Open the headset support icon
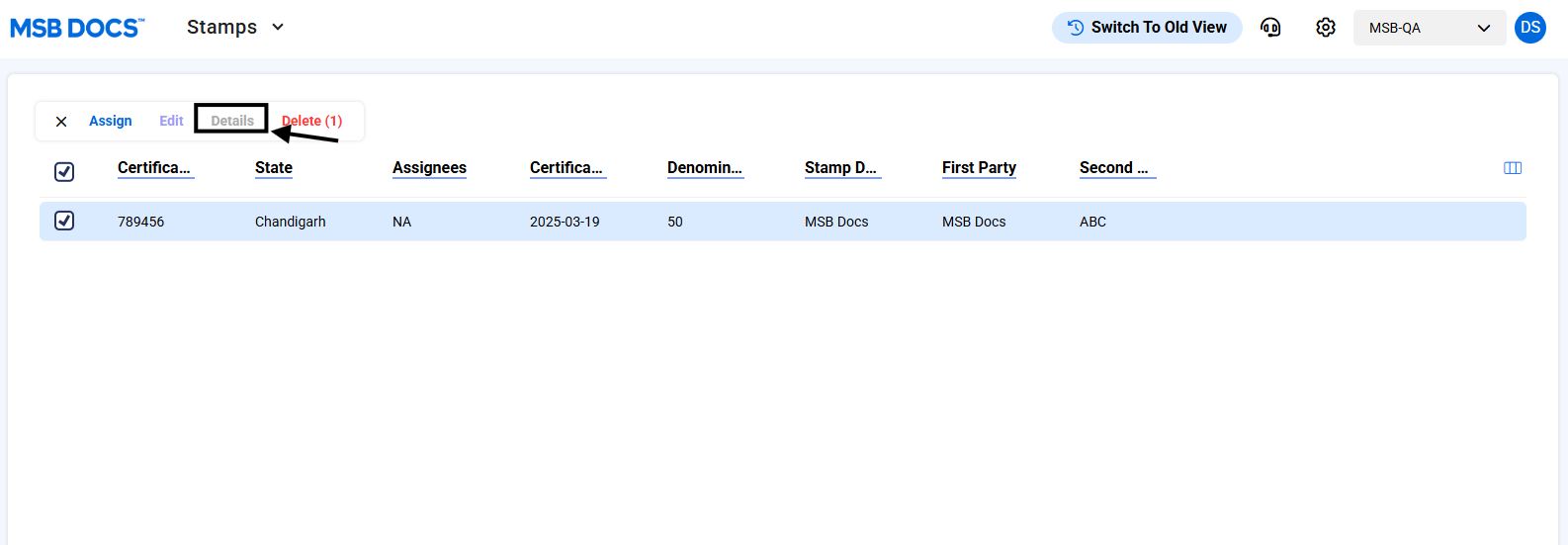This screenshot has height=545, width=1568. click(x=1270, y=28)
